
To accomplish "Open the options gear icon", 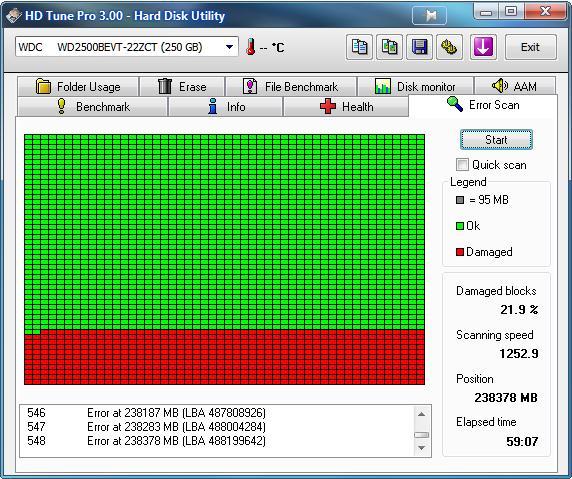I will point(449,47).
